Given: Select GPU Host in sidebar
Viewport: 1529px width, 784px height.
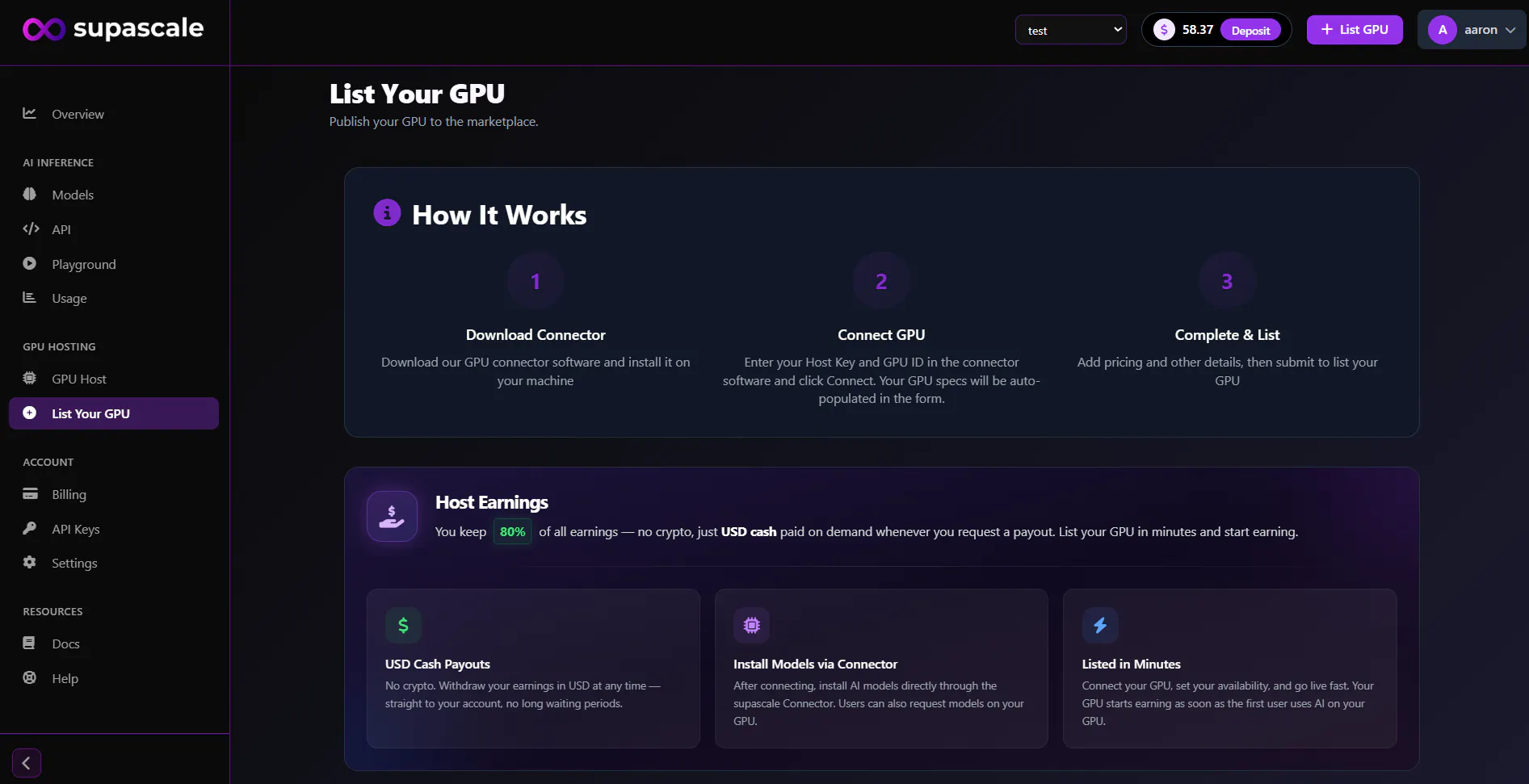Looking at the screenshot, I should 114,379.
